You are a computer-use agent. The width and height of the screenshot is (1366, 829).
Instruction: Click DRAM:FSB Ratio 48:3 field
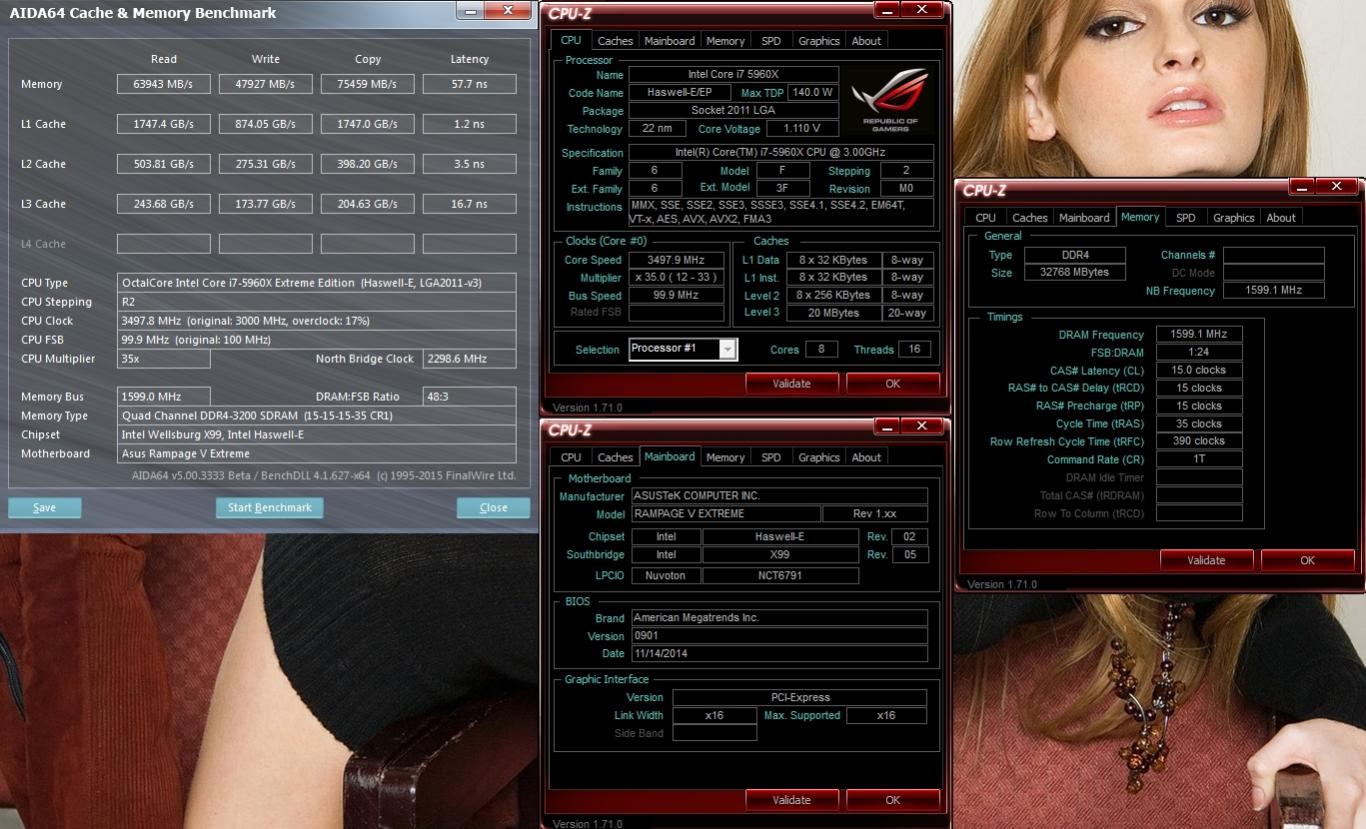click(470, 397)
